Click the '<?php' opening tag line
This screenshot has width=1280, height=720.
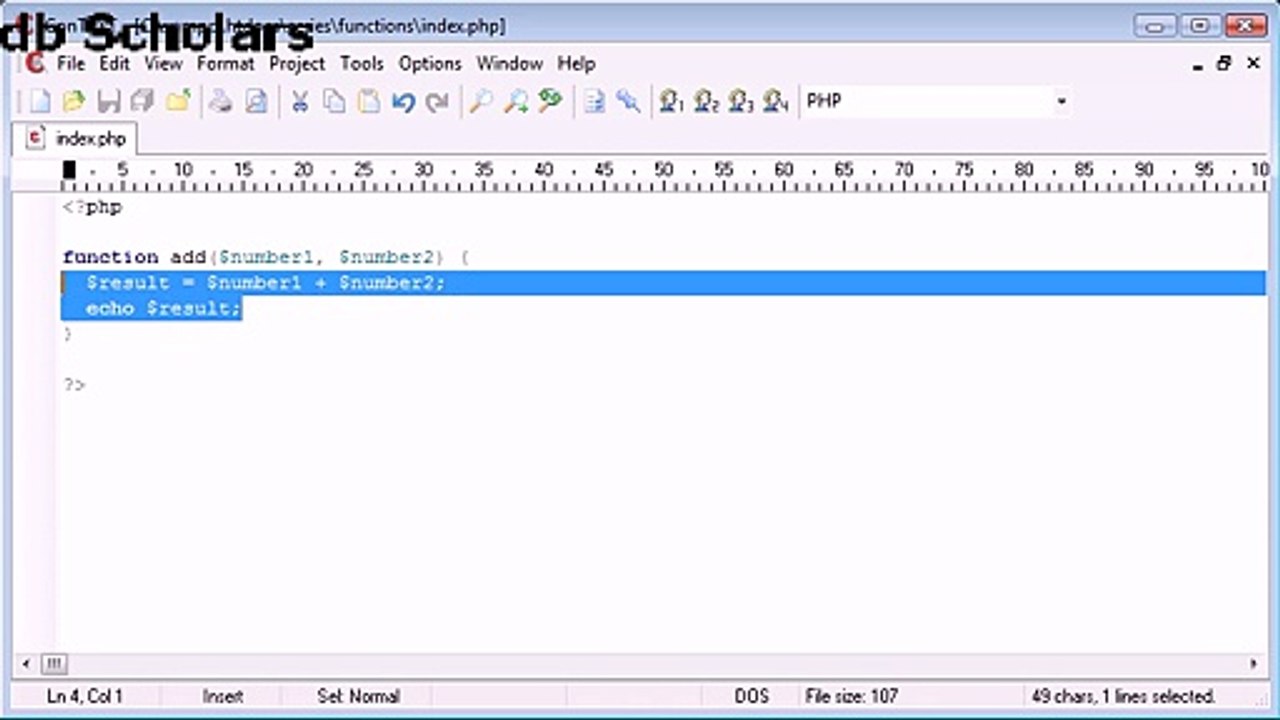[92, 207]
